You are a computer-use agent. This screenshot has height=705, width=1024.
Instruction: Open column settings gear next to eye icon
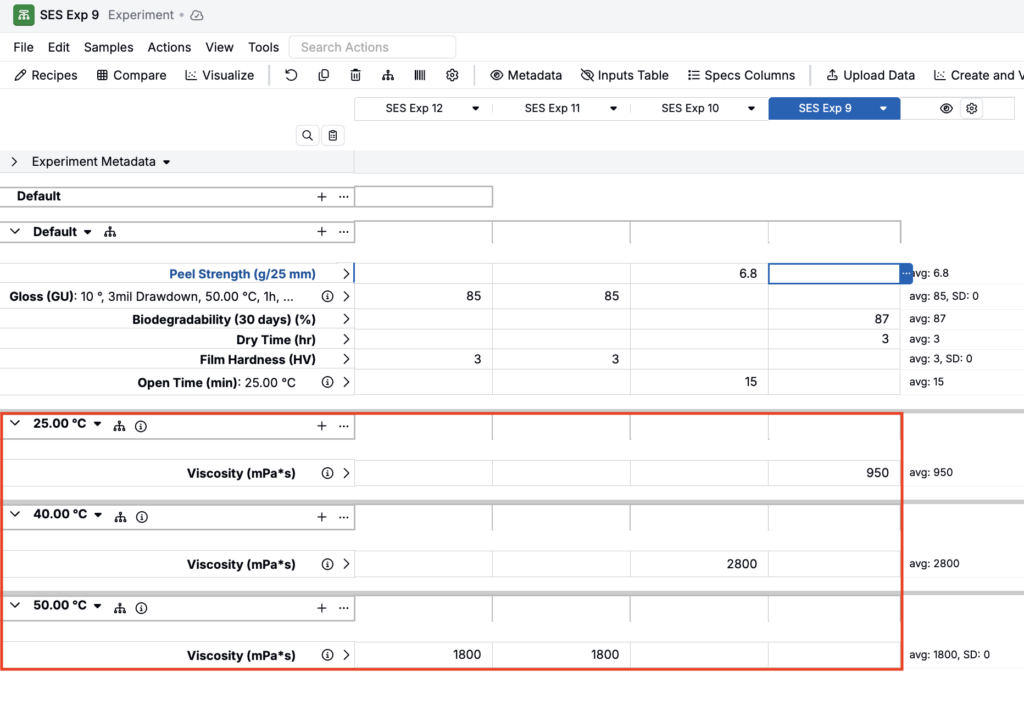[x=972, y=108]
